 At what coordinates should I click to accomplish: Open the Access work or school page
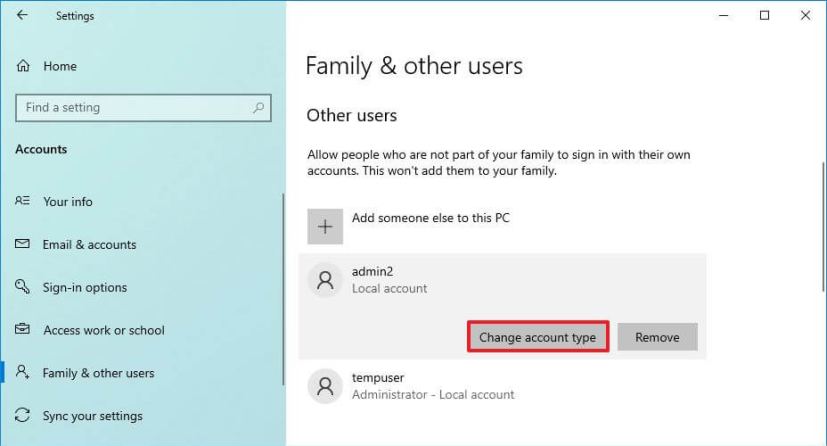pos(104,330)
